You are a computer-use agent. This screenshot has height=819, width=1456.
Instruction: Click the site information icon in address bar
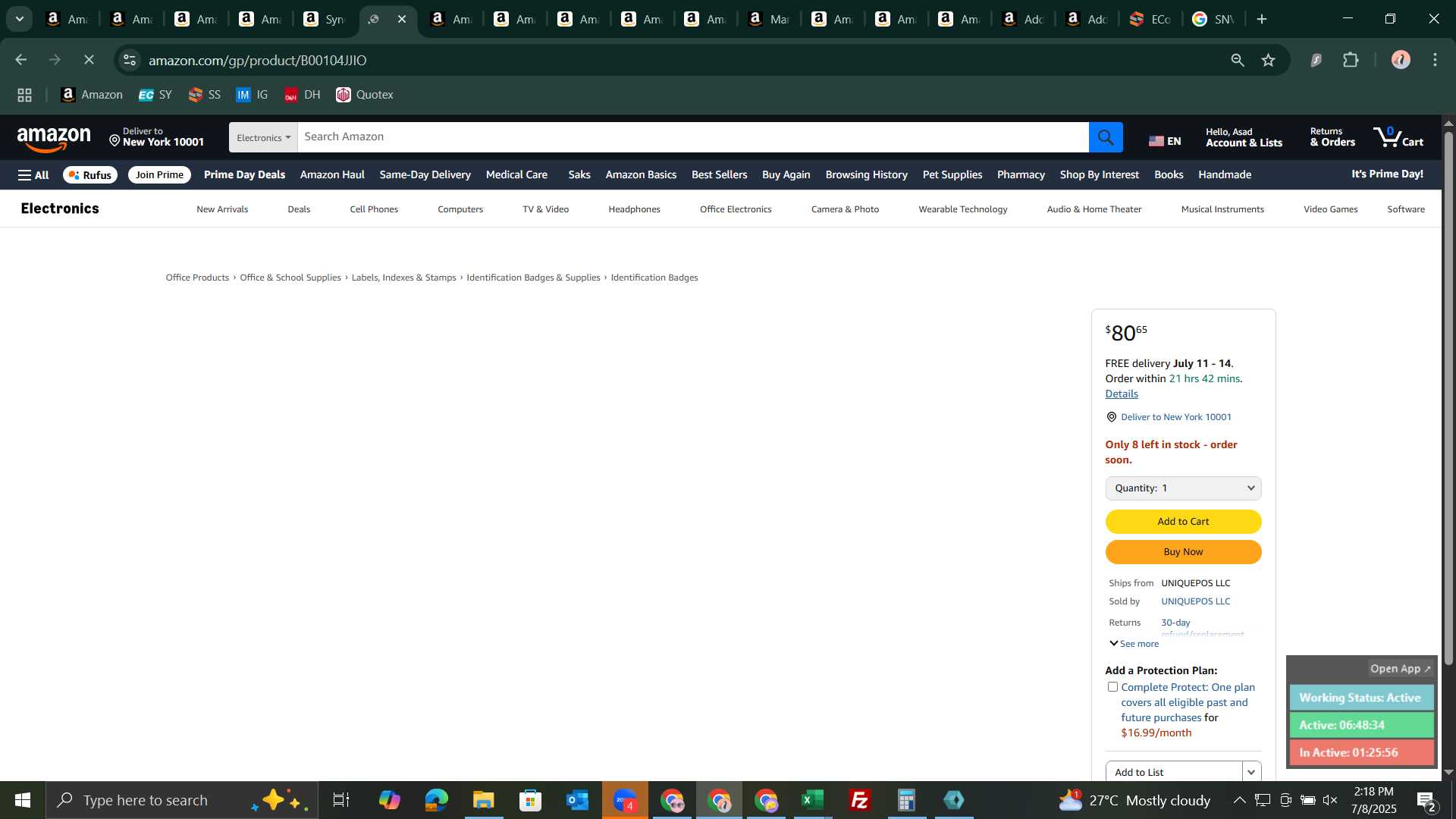pyautogui.click(x=130, y=60)
